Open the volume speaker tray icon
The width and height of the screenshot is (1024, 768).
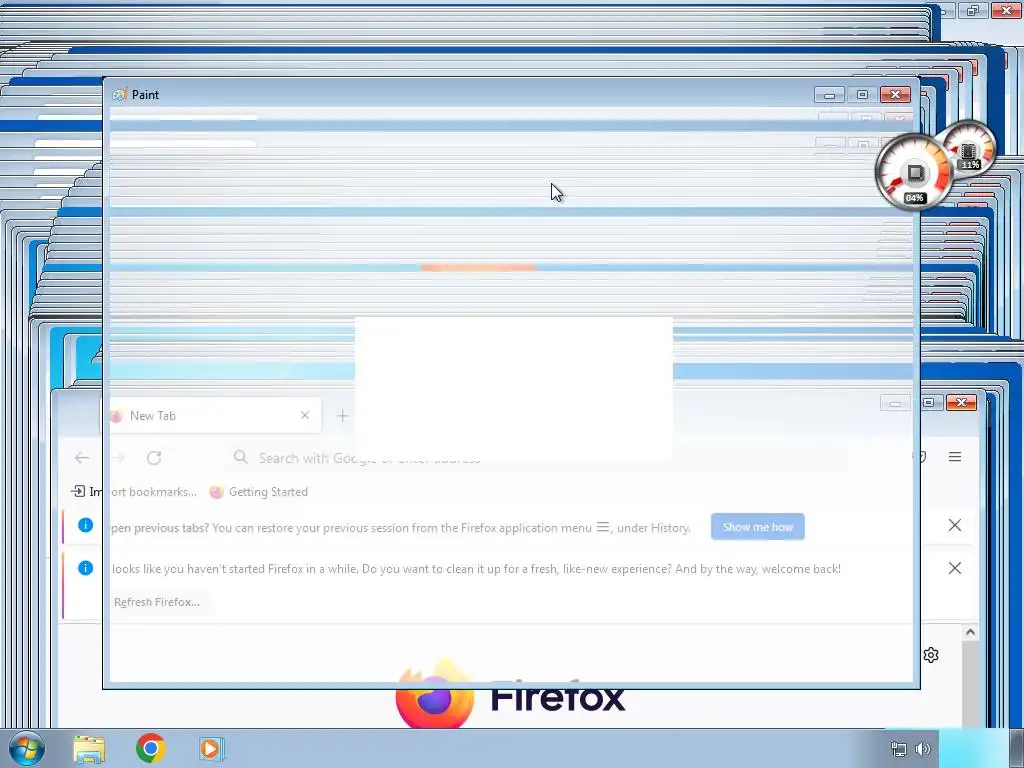923,749
